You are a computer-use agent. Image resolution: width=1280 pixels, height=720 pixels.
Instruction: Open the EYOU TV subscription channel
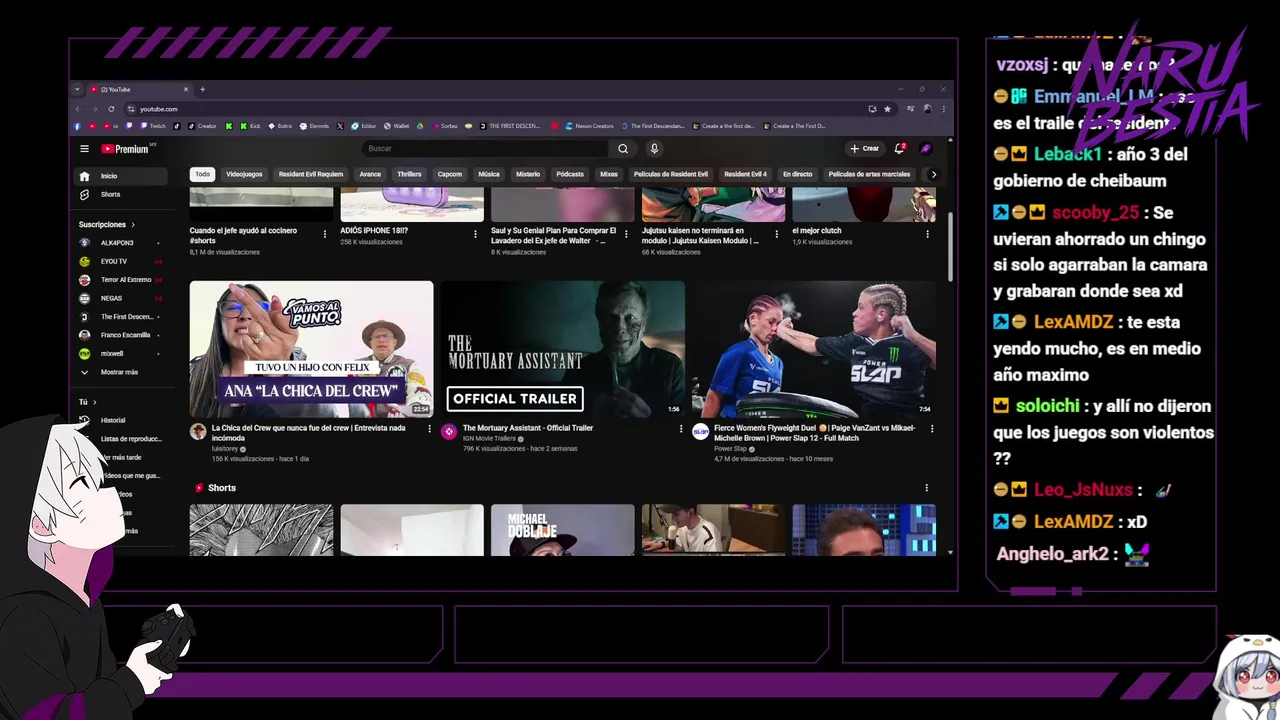click(122, 261)
